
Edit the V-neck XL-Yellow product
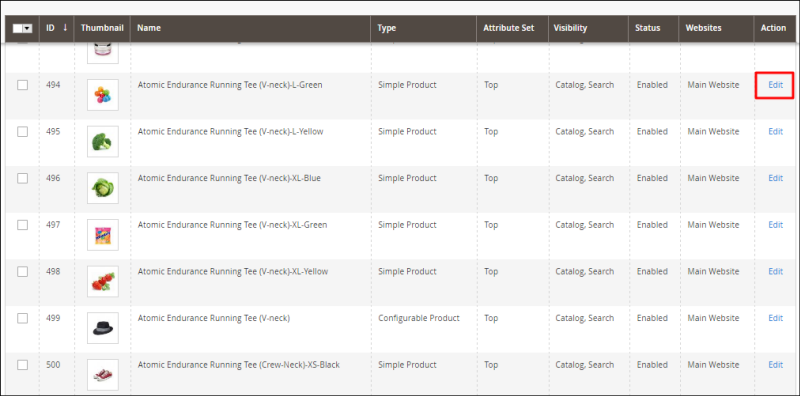pos(776,271)
